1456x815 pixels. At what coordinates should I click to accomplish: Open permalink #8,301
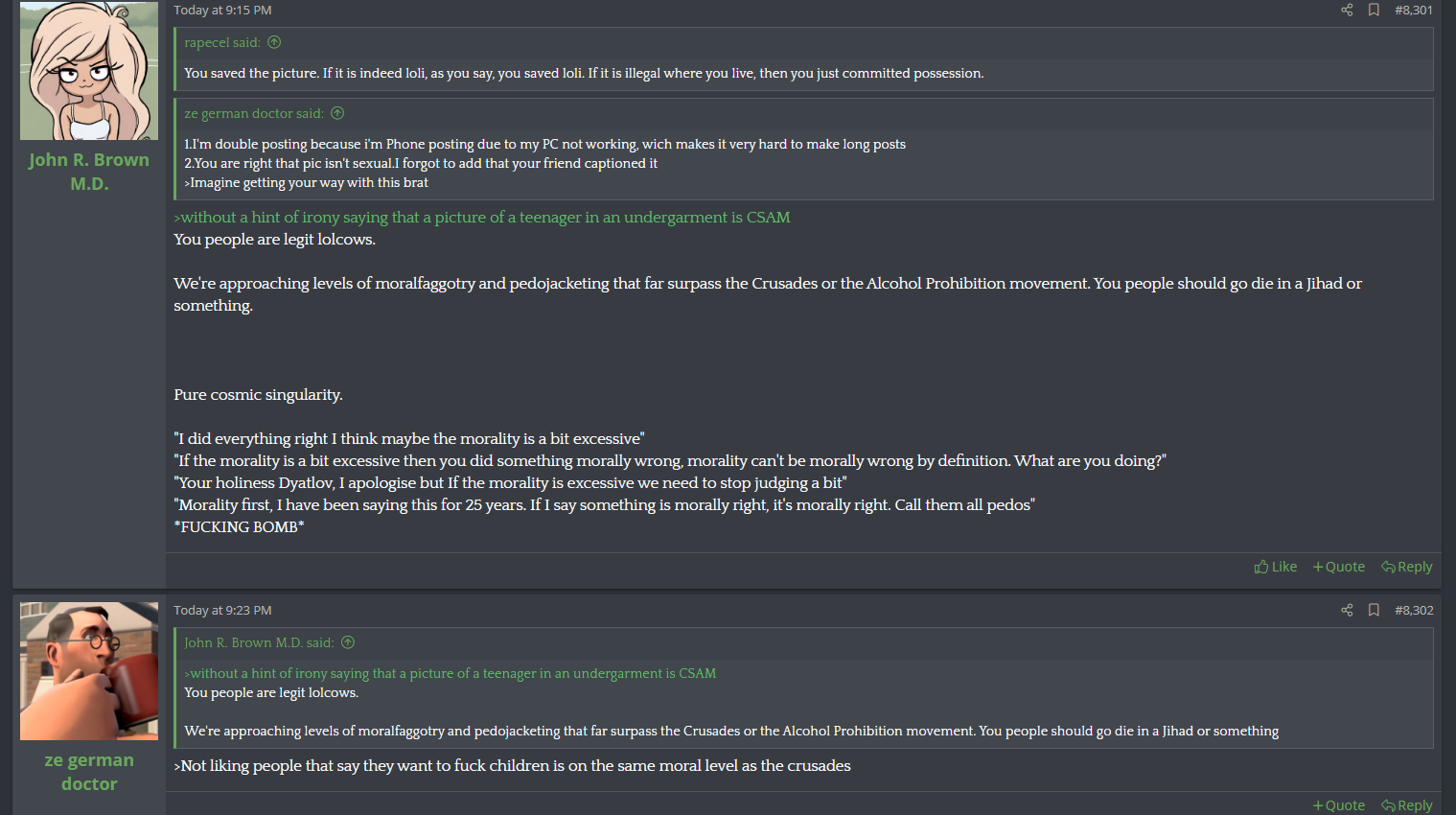click(1414, 10)
